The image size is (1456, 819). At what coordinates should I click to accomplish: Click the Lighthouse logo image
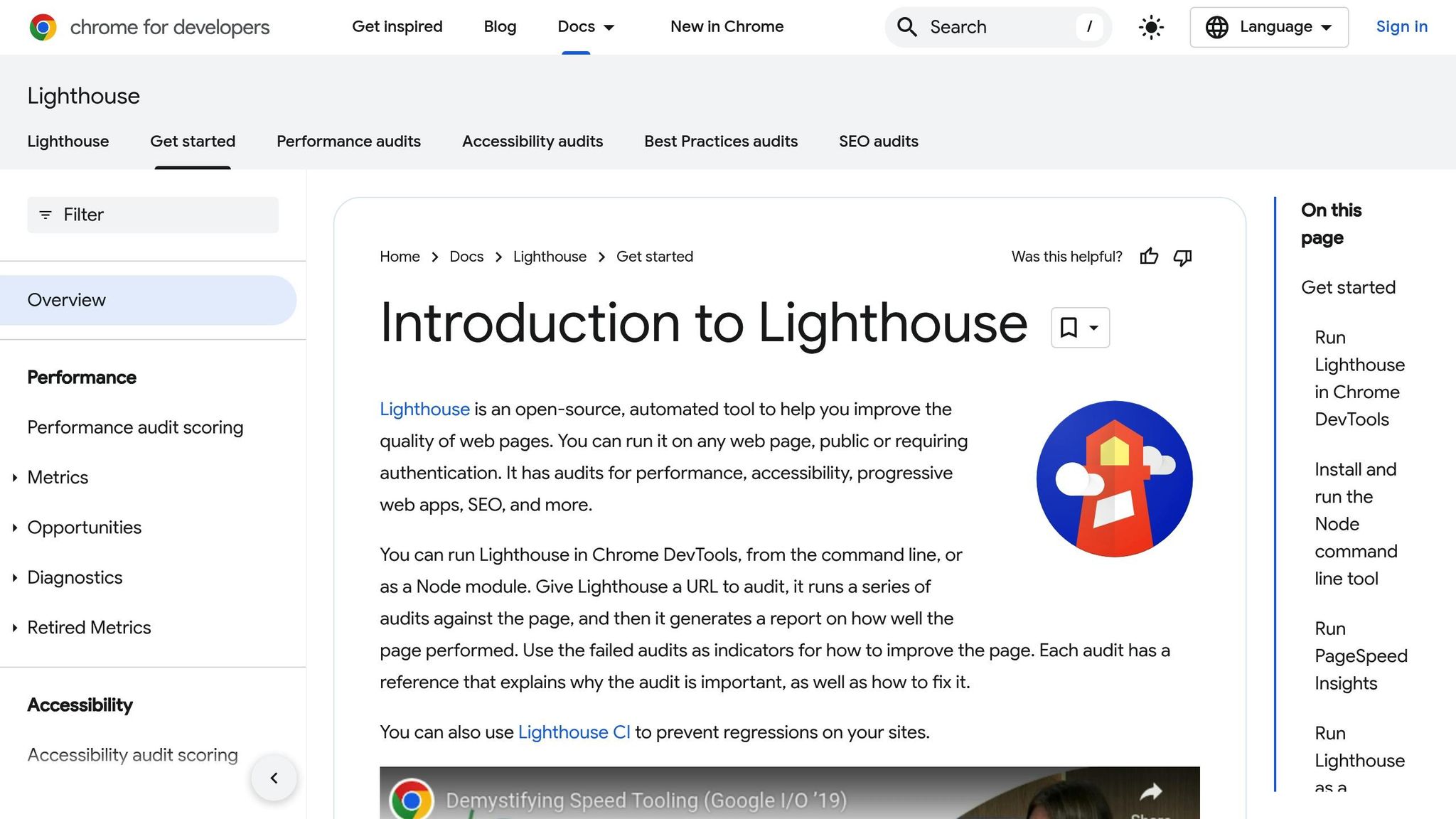point(1114,478)
